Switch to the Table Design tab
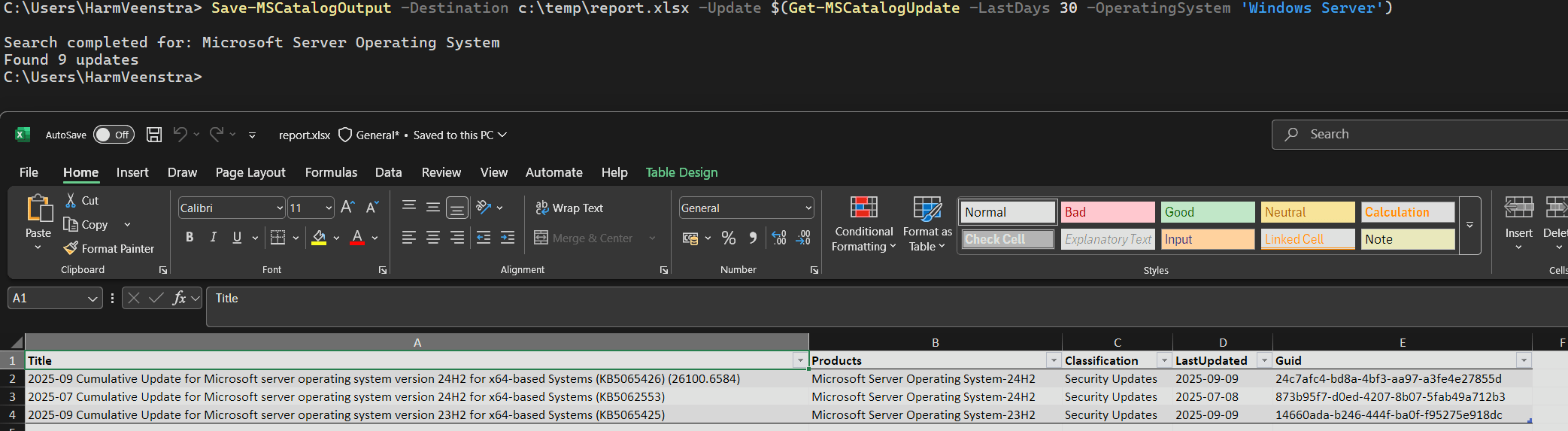The height and width of the screenshot is (431, 1568). (681, 172)
